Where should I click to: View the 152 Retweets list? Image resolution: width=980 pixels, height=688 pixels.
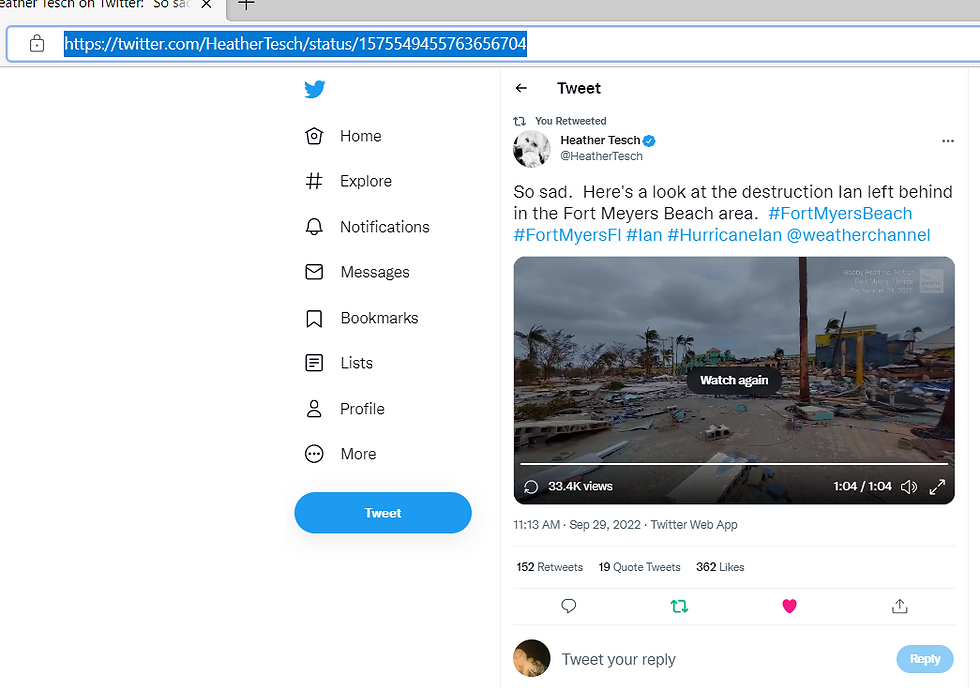pos(549,567)
